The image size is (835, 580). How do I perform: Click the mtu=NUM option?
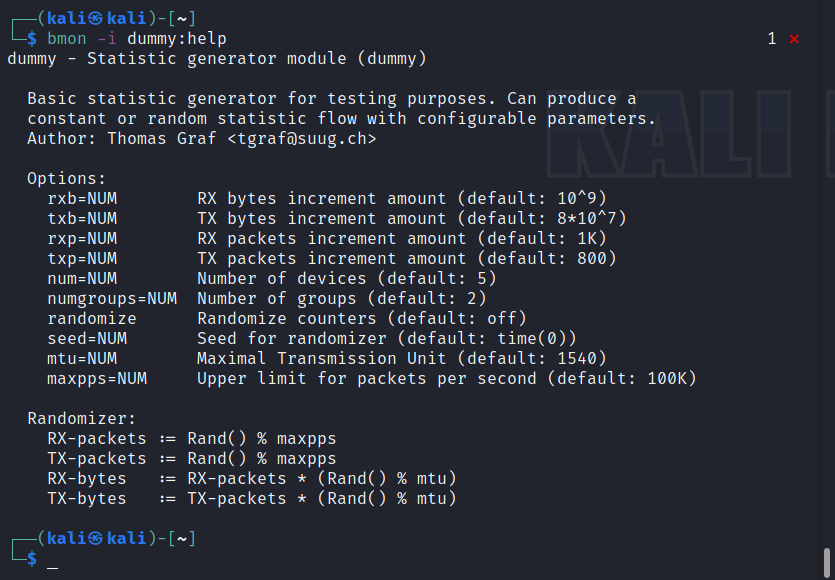tap(82, 359)
